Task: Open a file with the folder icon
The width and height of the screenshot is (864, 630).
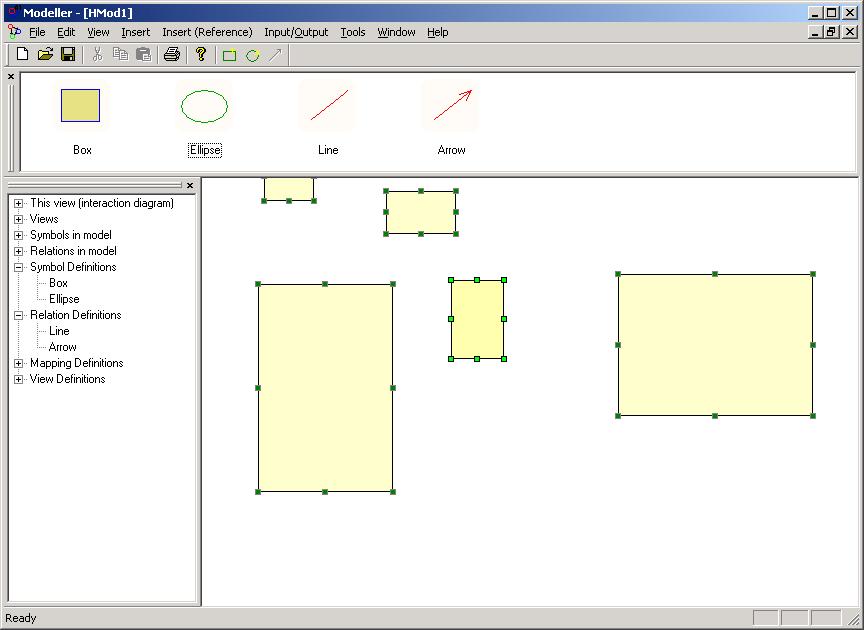Action: point(45,54)
